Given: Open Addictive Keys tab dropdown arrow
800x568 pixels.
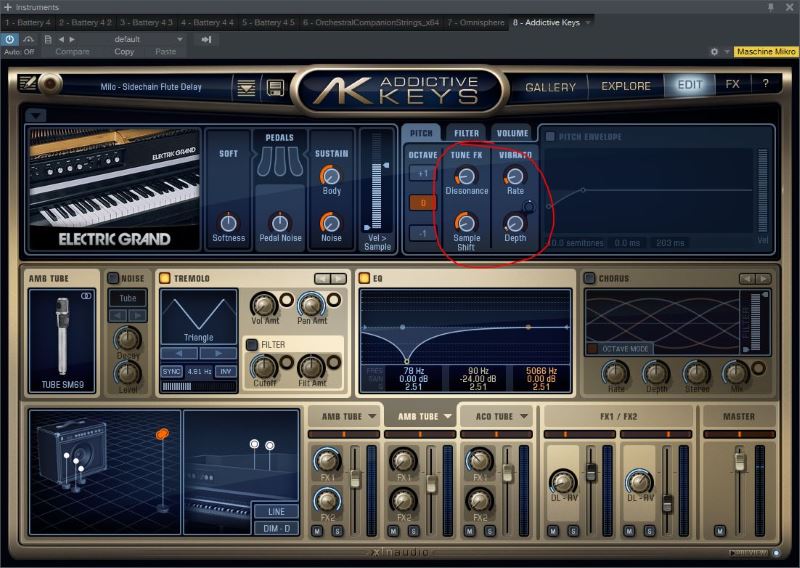Looking at the screenshot, I should tap(588, 22).
